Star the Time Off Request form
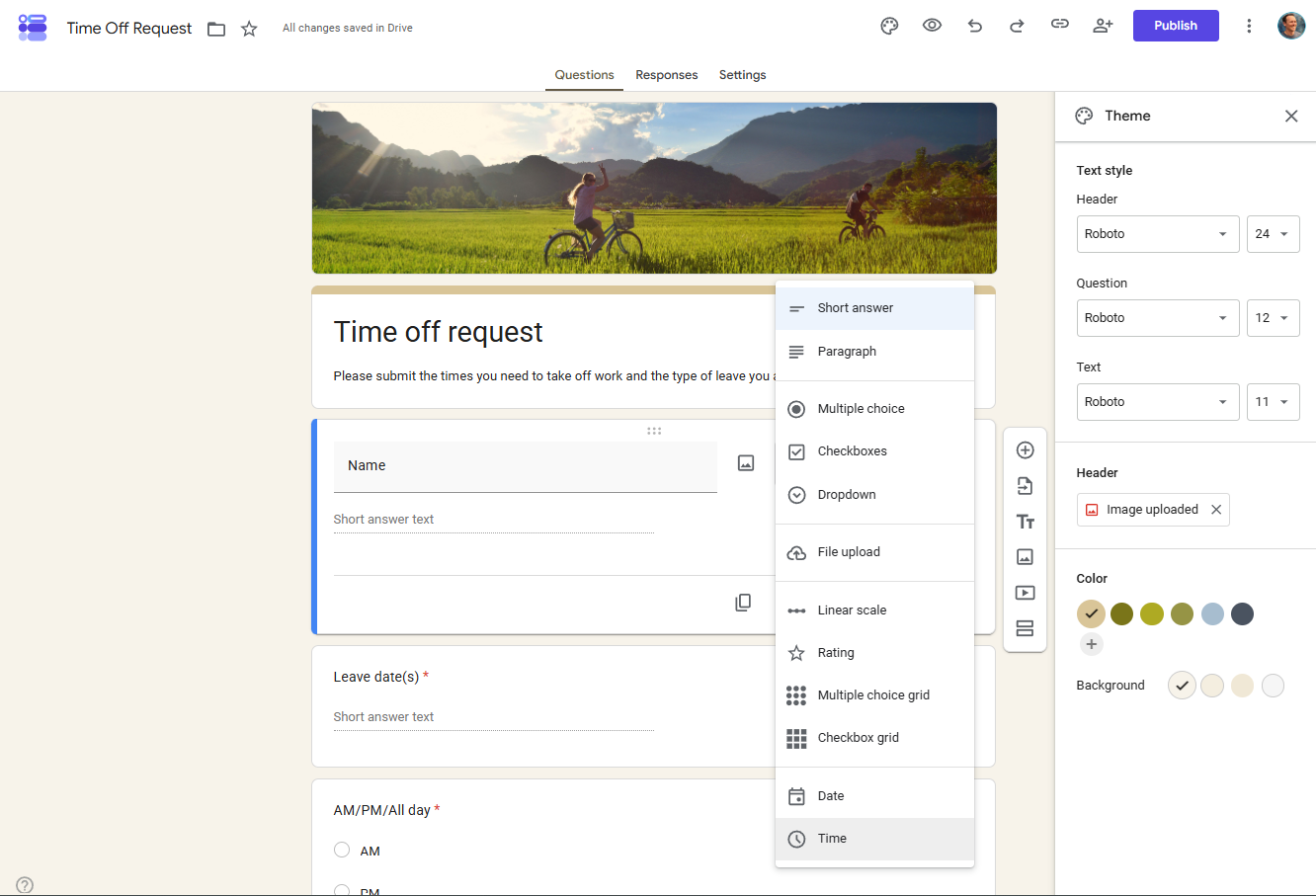This screenshot has height=896, width=1316. pos(249,29)
